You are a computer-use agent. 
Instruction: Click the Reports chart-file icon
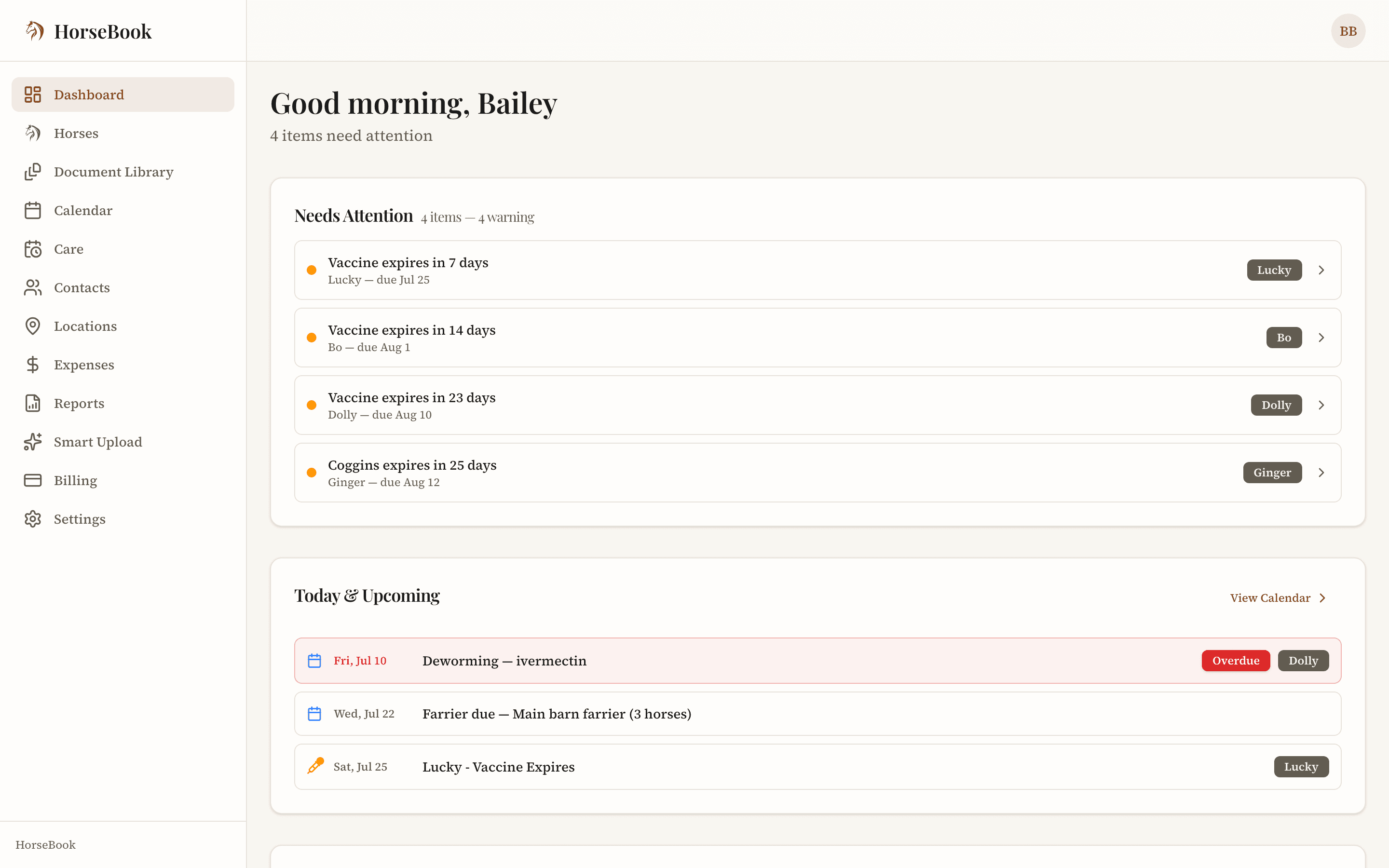coord(33,404)
